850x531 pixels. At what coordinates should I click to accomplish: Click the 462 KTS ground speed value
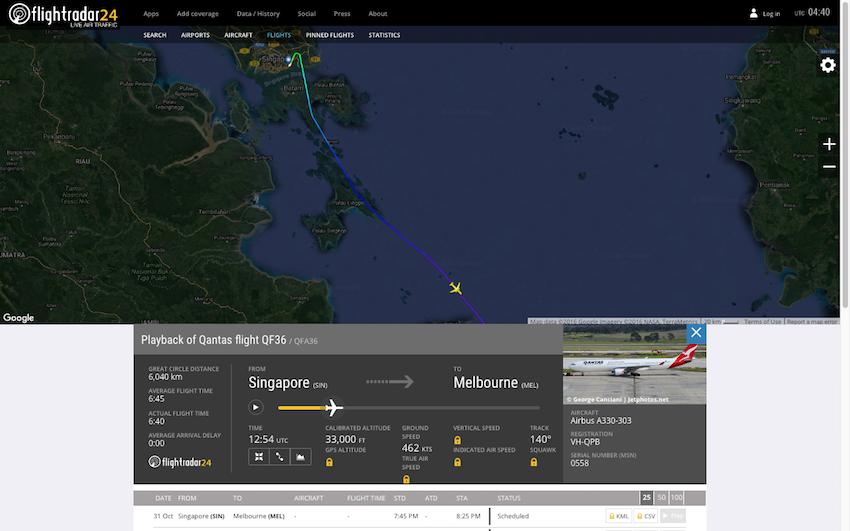416,448
